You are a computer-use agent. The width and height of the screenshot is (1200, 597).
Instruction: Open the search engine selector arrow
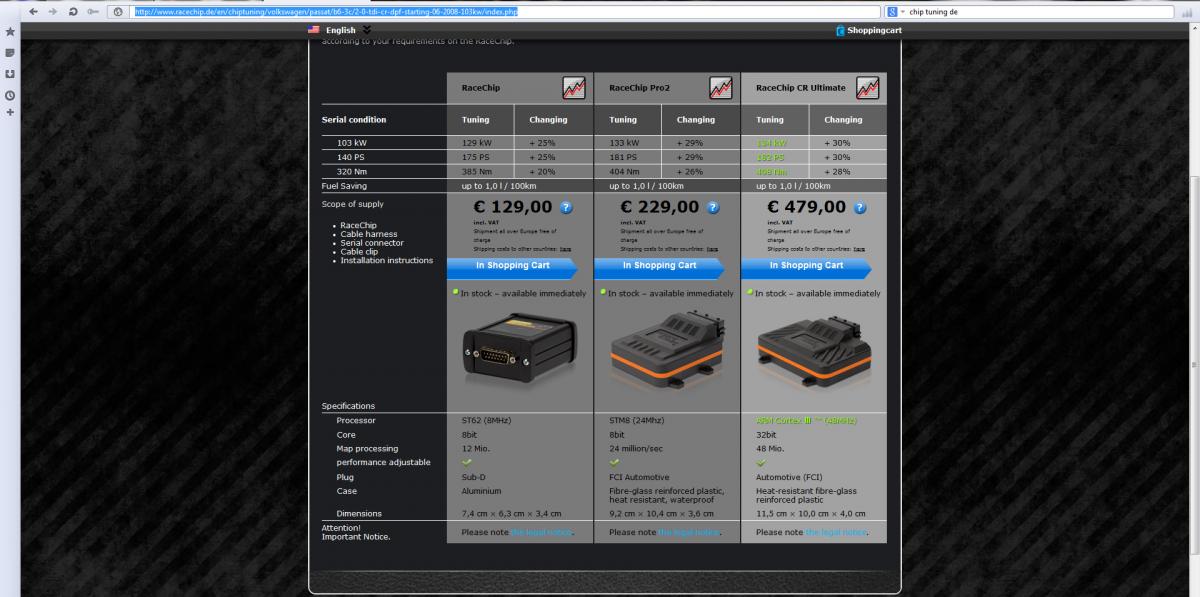903,11
